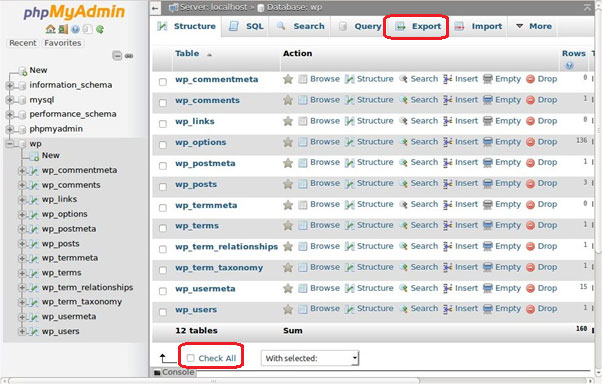Click the Search icon for wp_postmeta
This screenshot has height=384, width=602.
[x=403, y=163]
